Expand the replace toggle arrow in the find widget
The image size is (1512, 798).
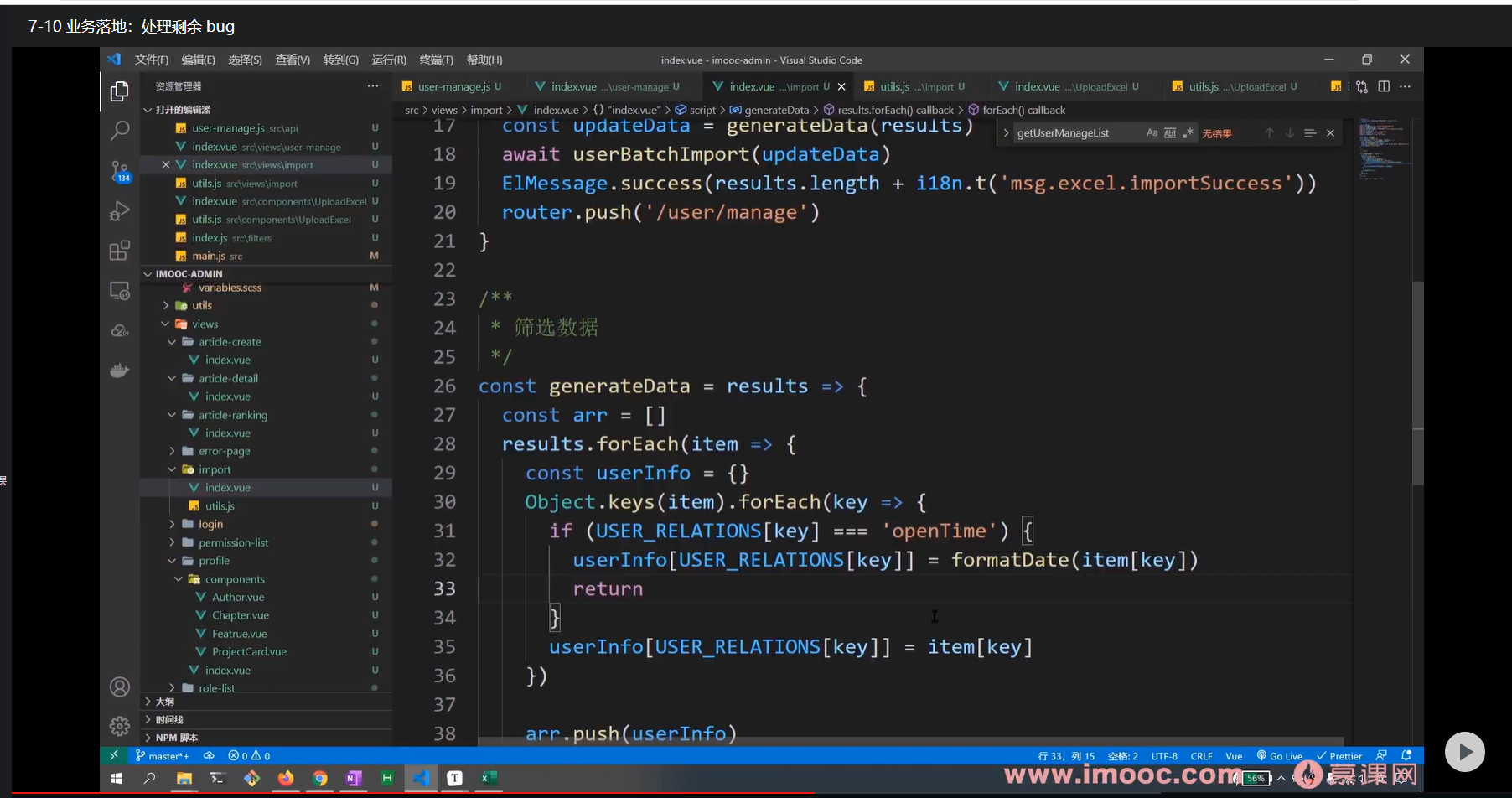click(1006, 133)
